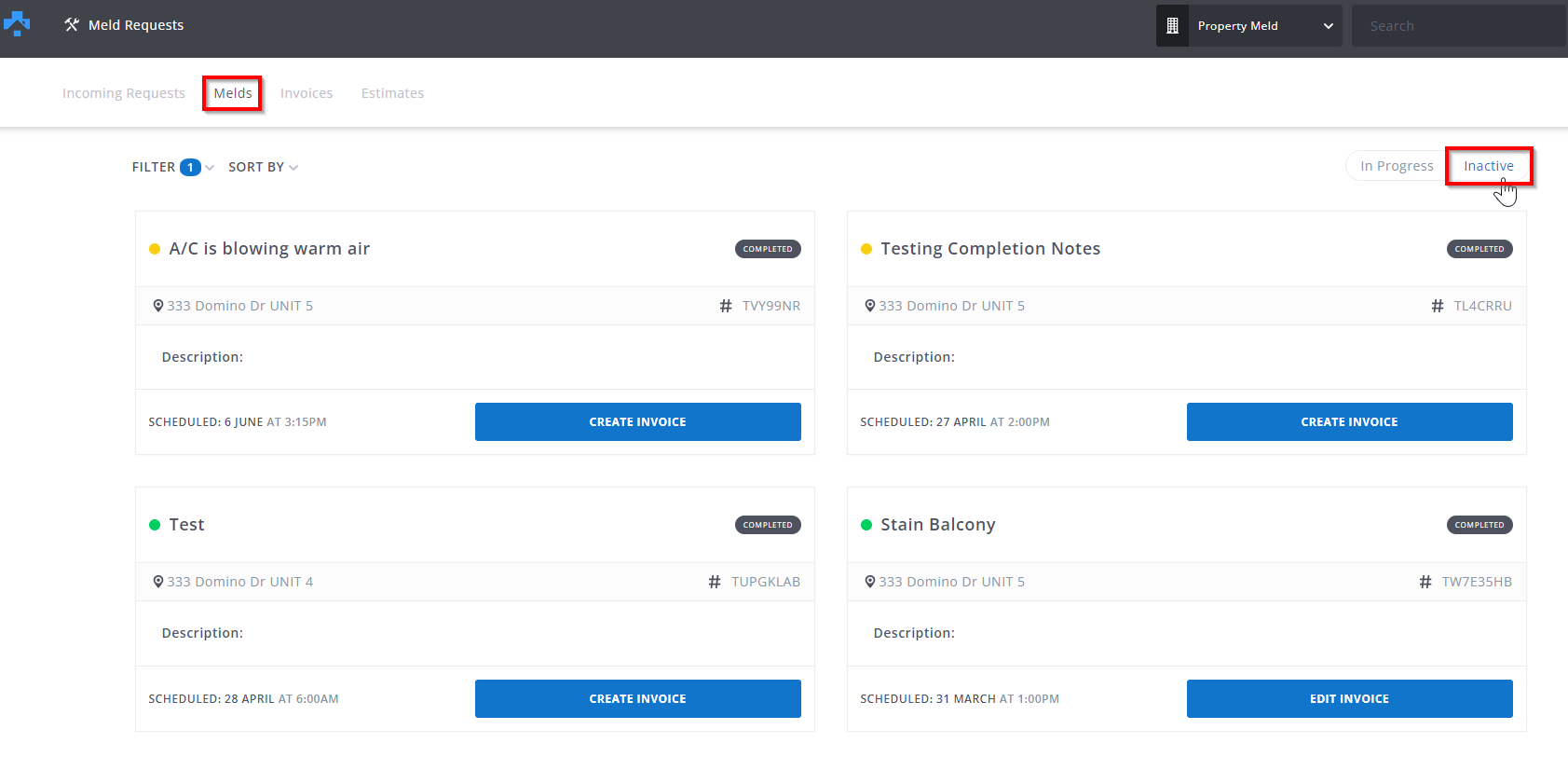Click location pin on A/C warm air card
Screen dimensions: 1568x757
157,306
